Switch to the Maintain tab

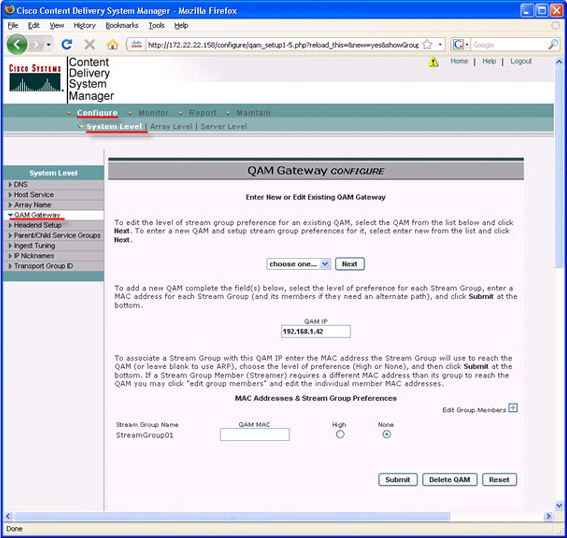pyautogui.click(x=253, y=113)
